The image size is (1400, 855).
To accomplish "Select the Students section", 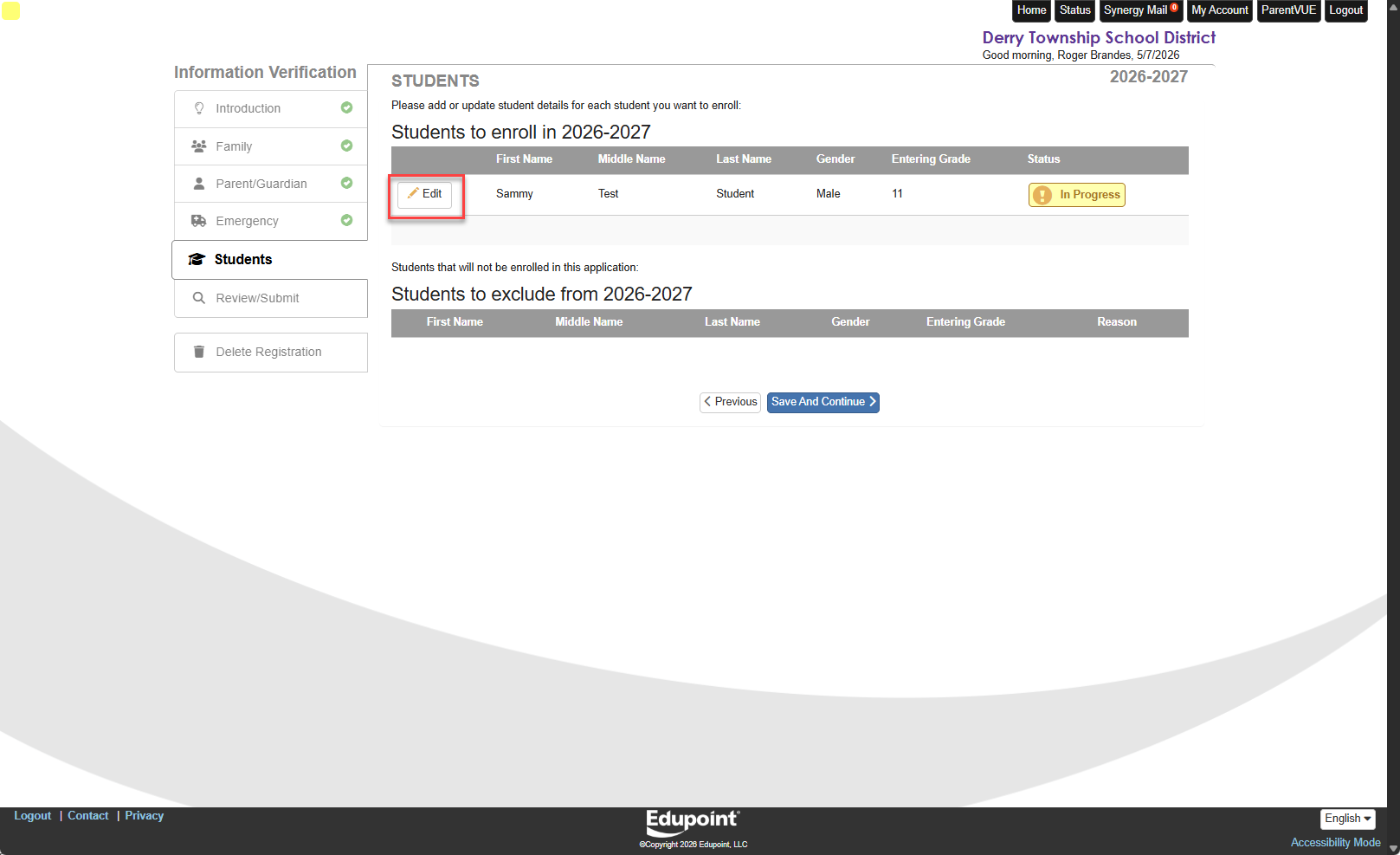I will point(270,260).
